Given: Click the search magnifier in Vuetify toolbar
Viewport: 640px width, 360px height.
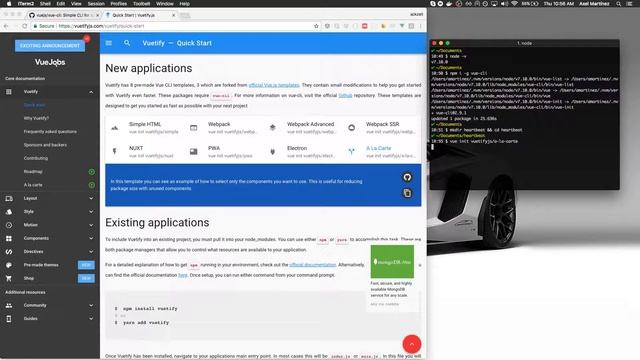Looking at the screenshot, I should click(x=127, y=43).
